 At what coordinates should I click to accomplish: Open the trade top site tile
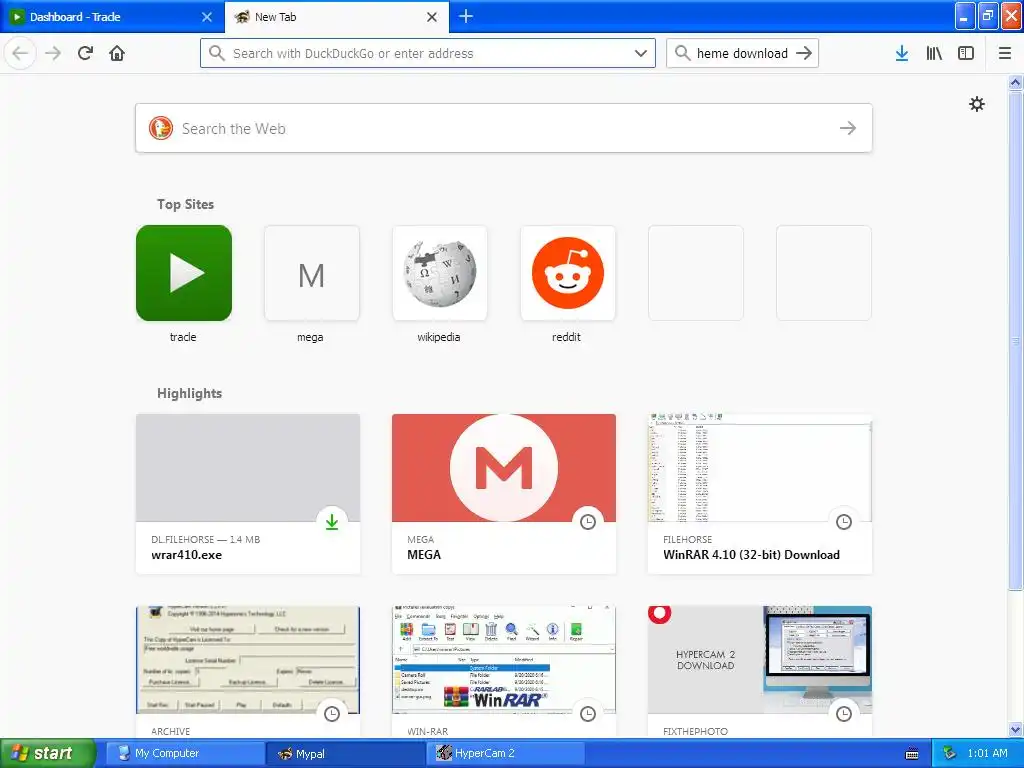coord(184,273)
